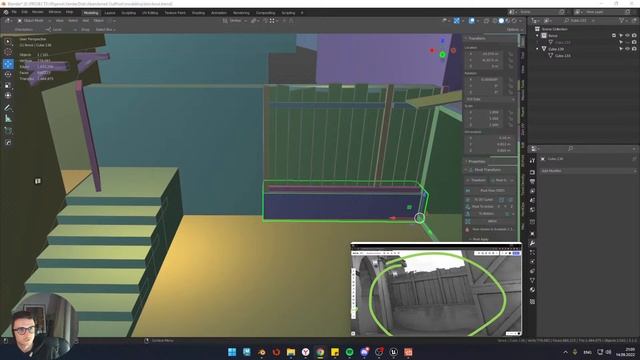The width and height of the screenshot is (640, 360).
Task: Switch to Rendered viewport shading
Action: (514, 20)
